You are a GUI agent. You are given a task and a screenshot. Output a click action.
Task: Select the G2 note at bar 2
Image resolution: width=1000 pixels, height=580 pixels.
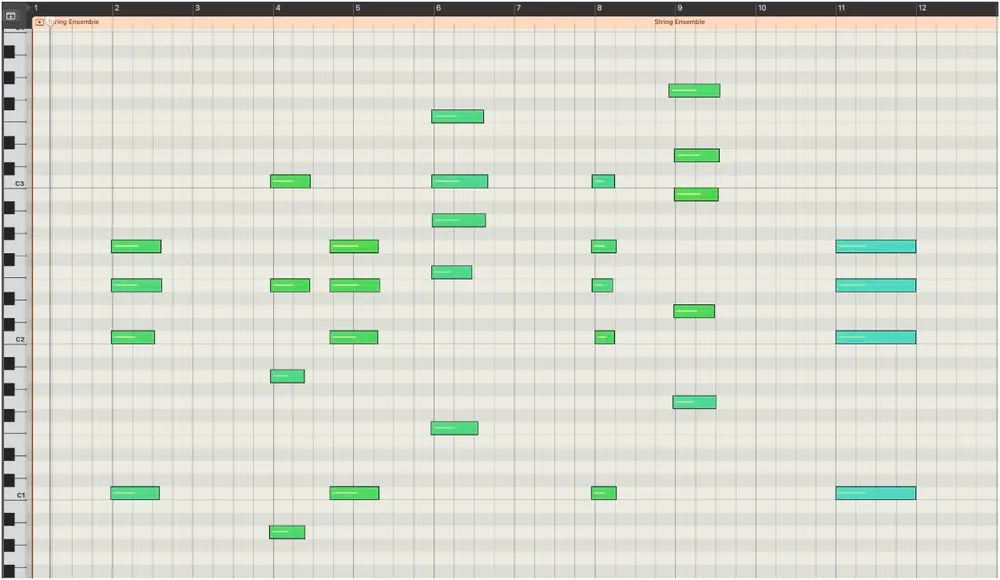(x=136, y=246)
